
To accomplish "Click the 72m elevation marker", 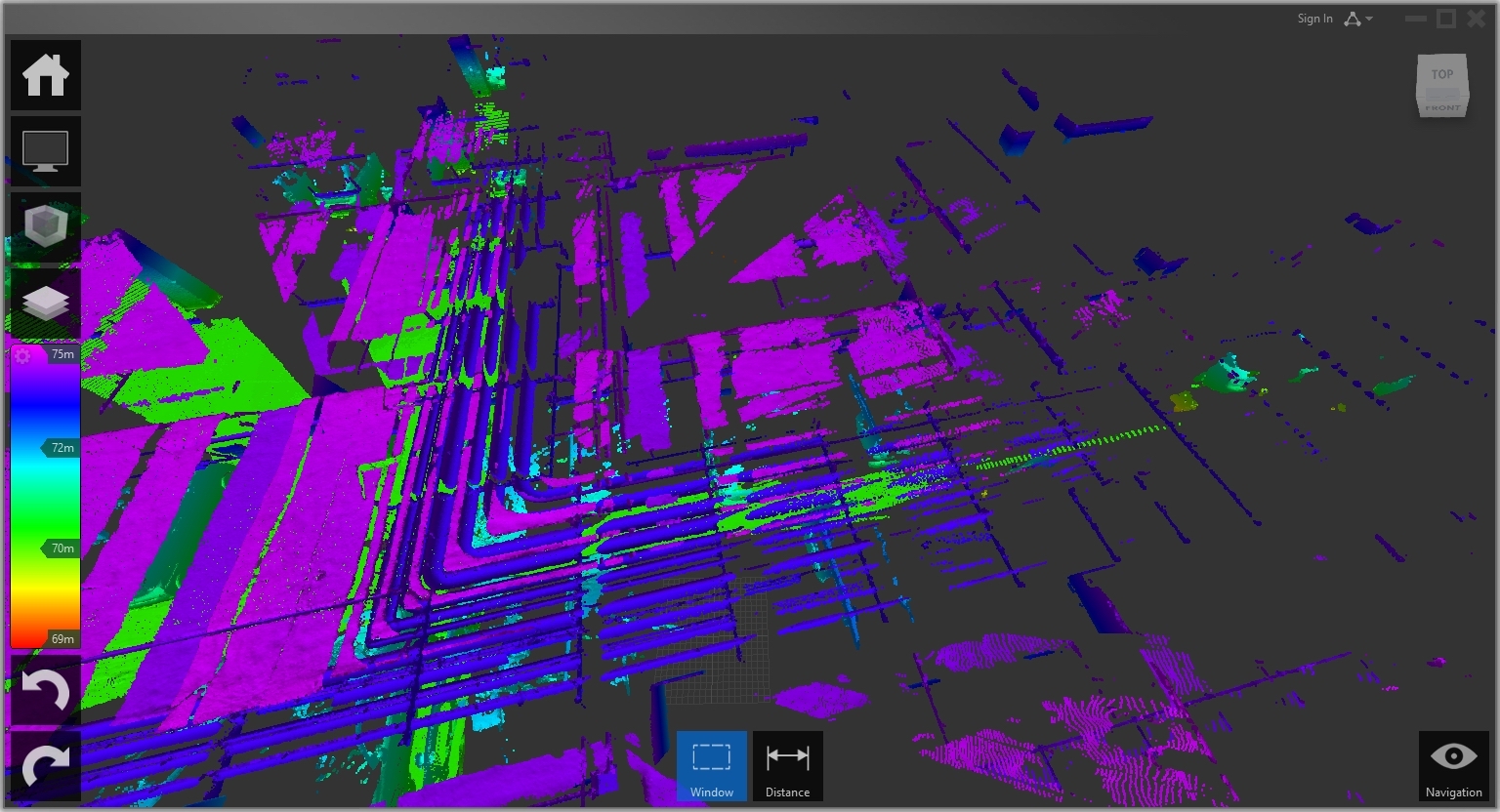I will tap(62, 448).
